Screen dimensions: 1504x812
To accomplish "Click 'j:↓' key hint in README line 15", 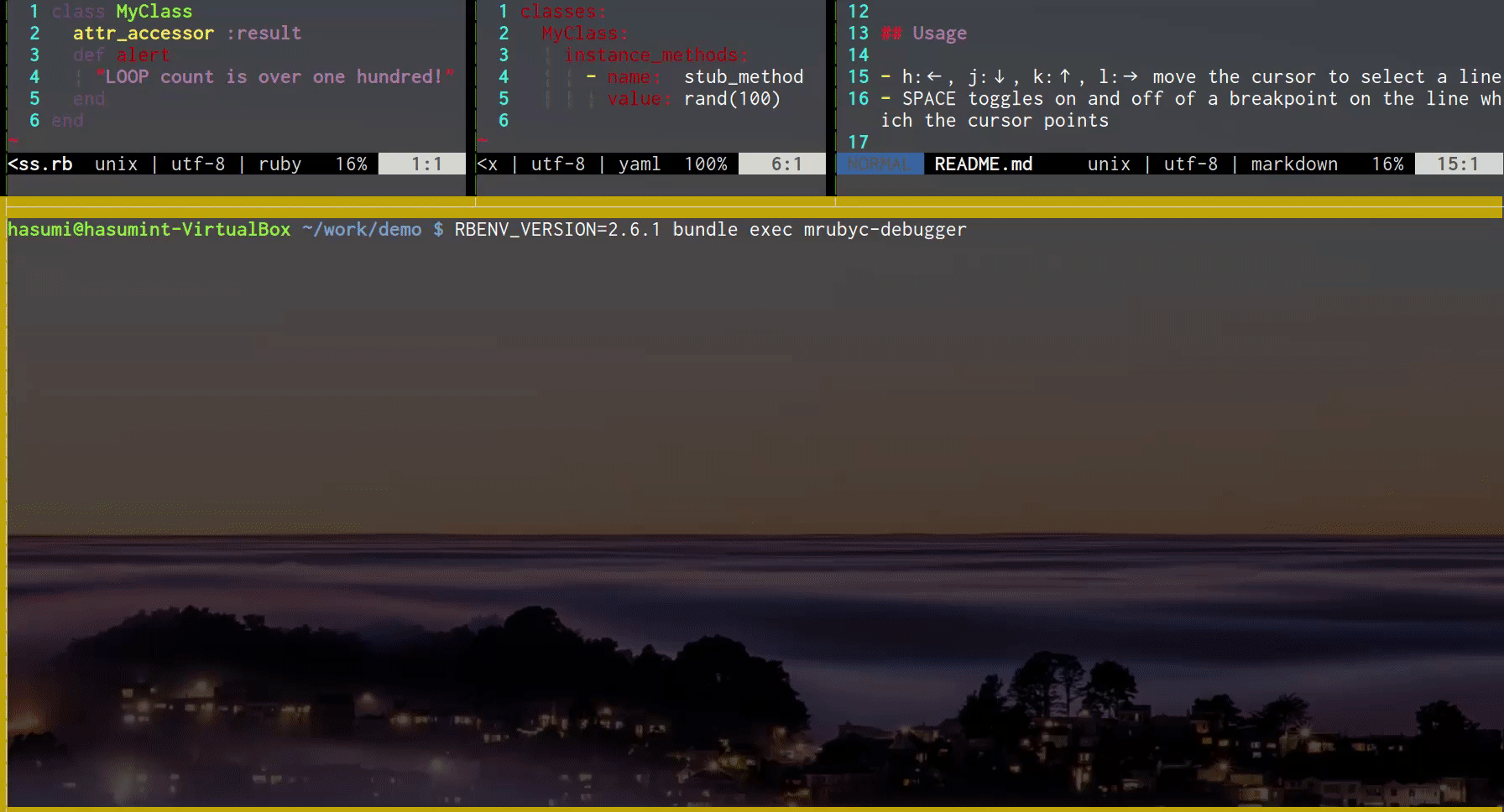I will (x=988, y=77).
